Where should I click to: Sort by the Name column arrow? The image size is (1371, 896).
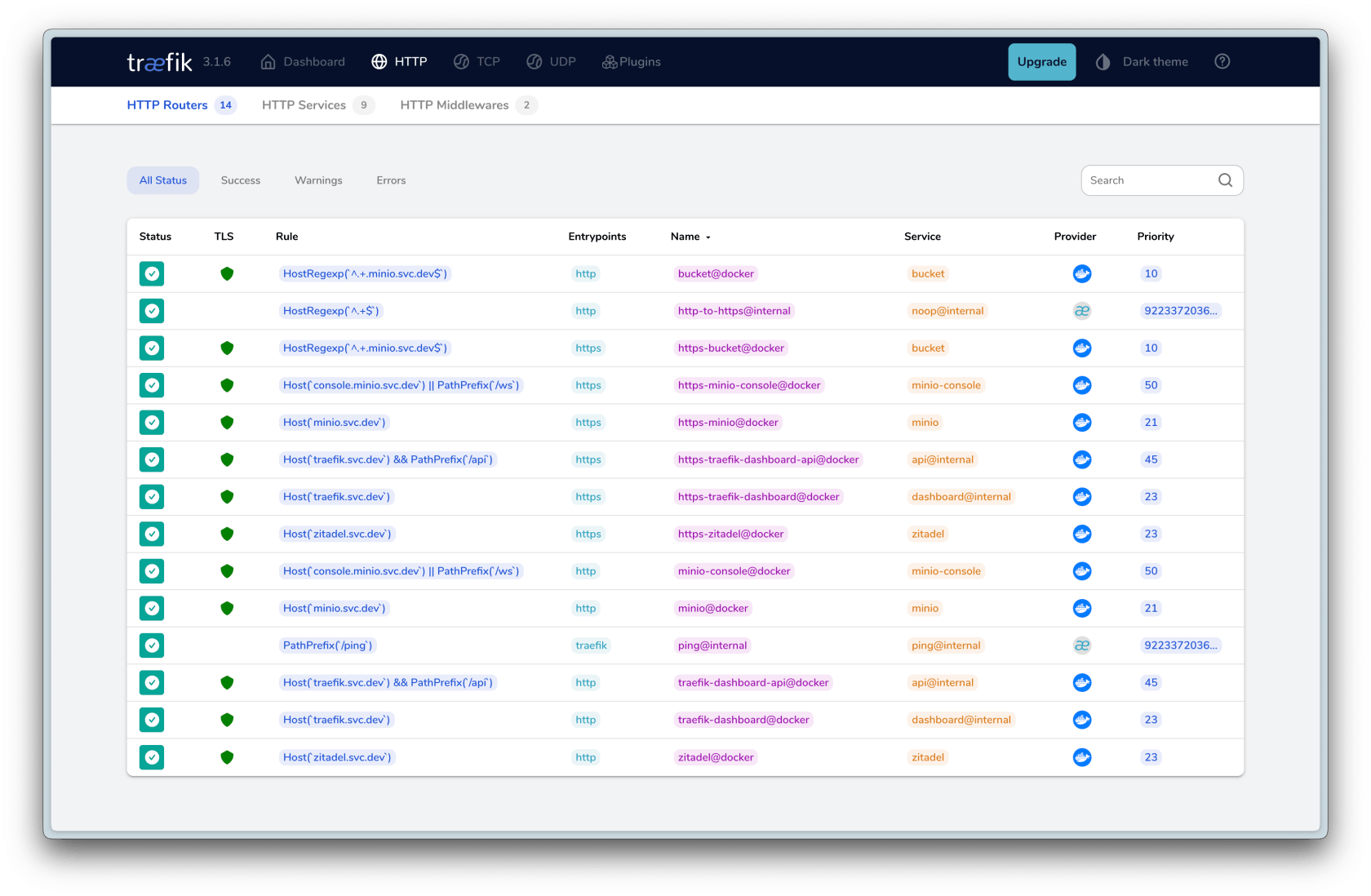tap(708, 237)
